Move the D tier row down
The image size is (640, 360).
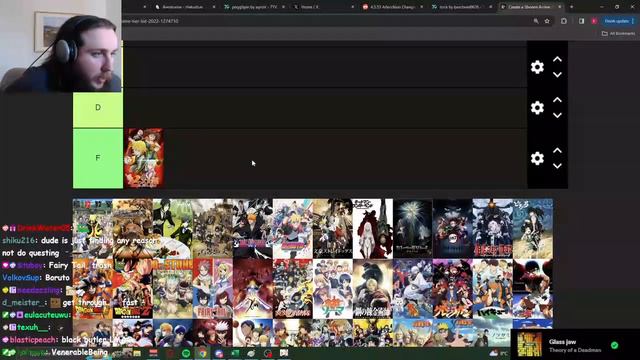click(x=557, y=116)
